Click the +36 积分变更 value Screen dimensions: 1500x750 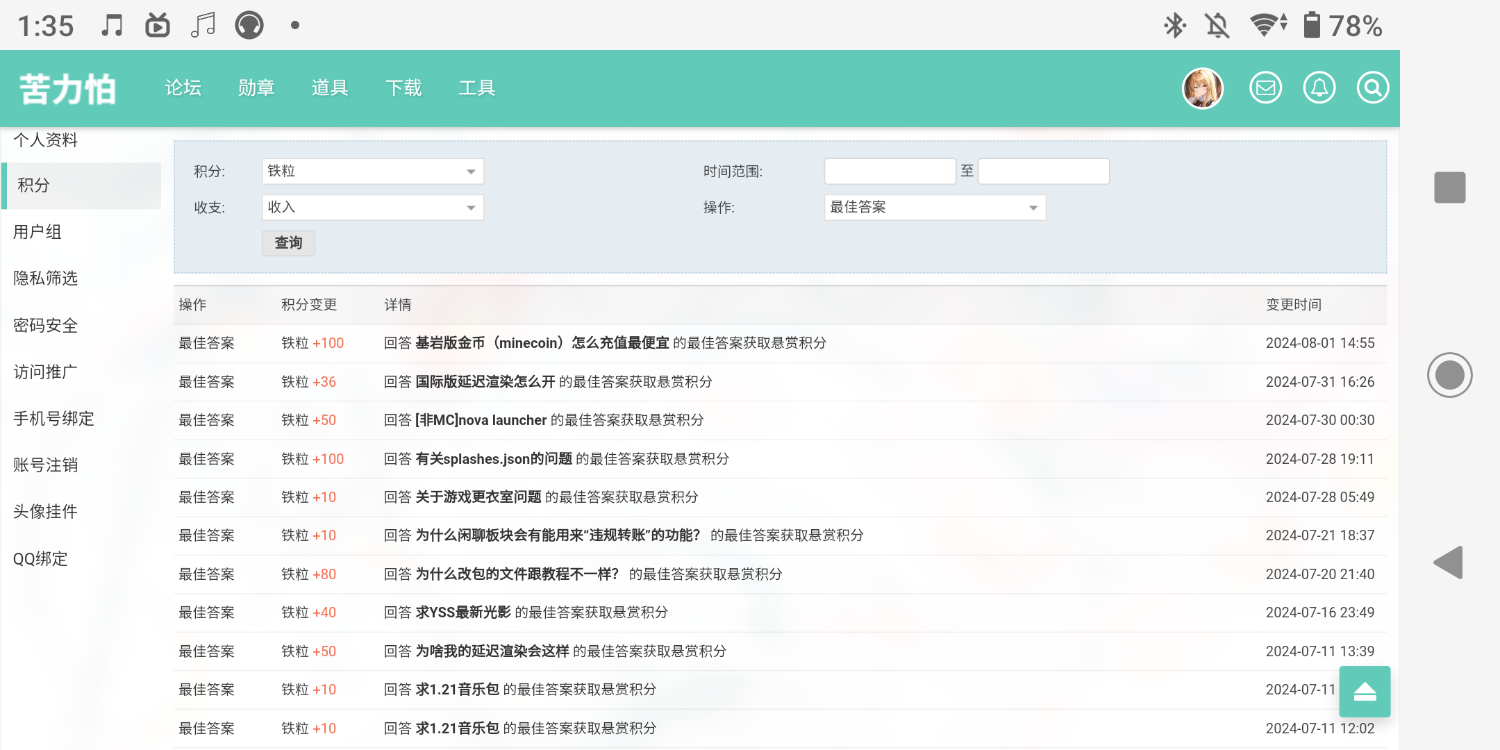click(324, 382)
